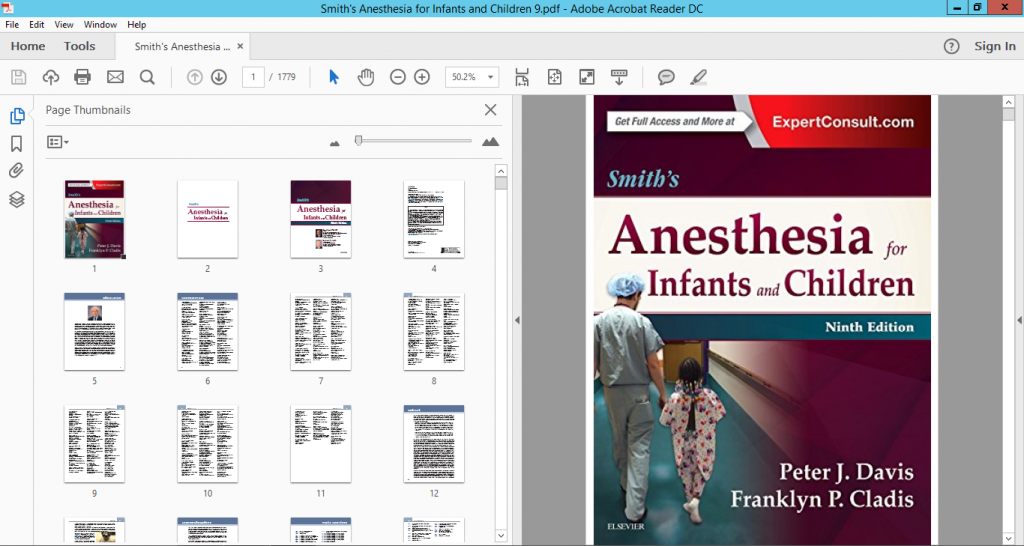Open the Help menu

tap(136, 24)
